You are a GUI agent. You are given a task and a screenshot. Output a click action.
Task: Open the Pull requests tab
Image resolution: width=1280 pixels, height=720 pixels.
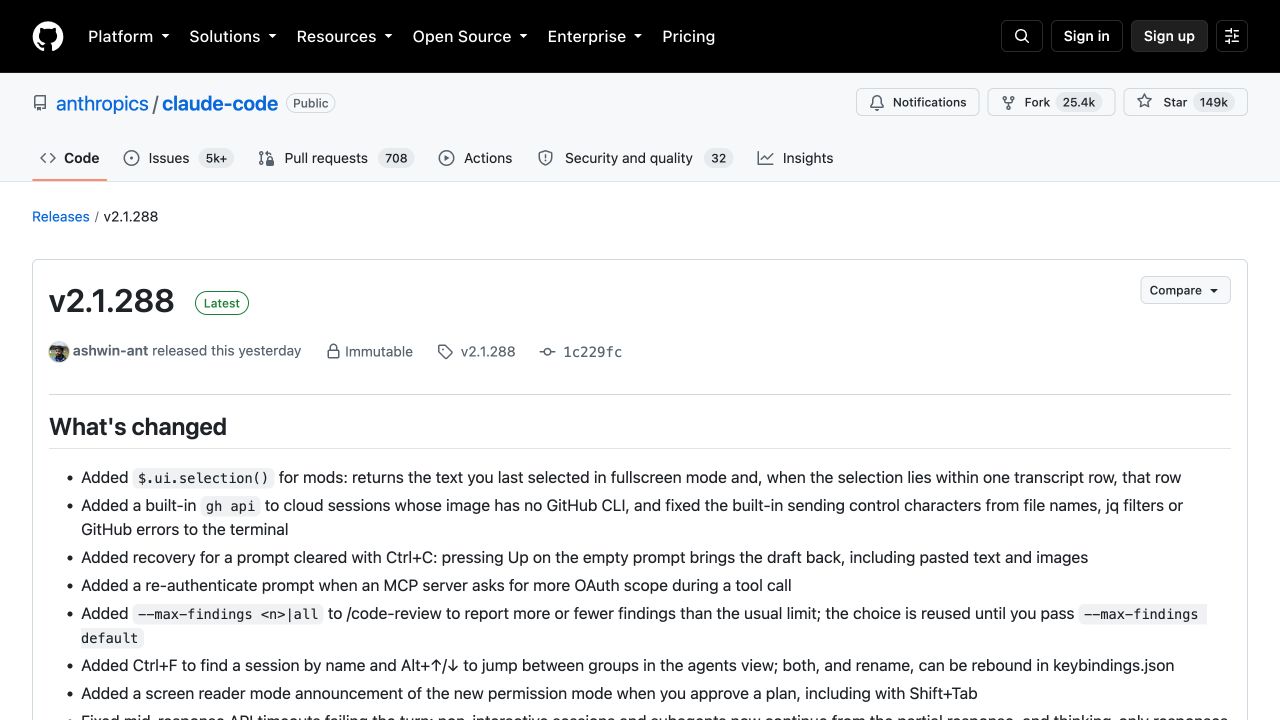click(x=335, y=158)
